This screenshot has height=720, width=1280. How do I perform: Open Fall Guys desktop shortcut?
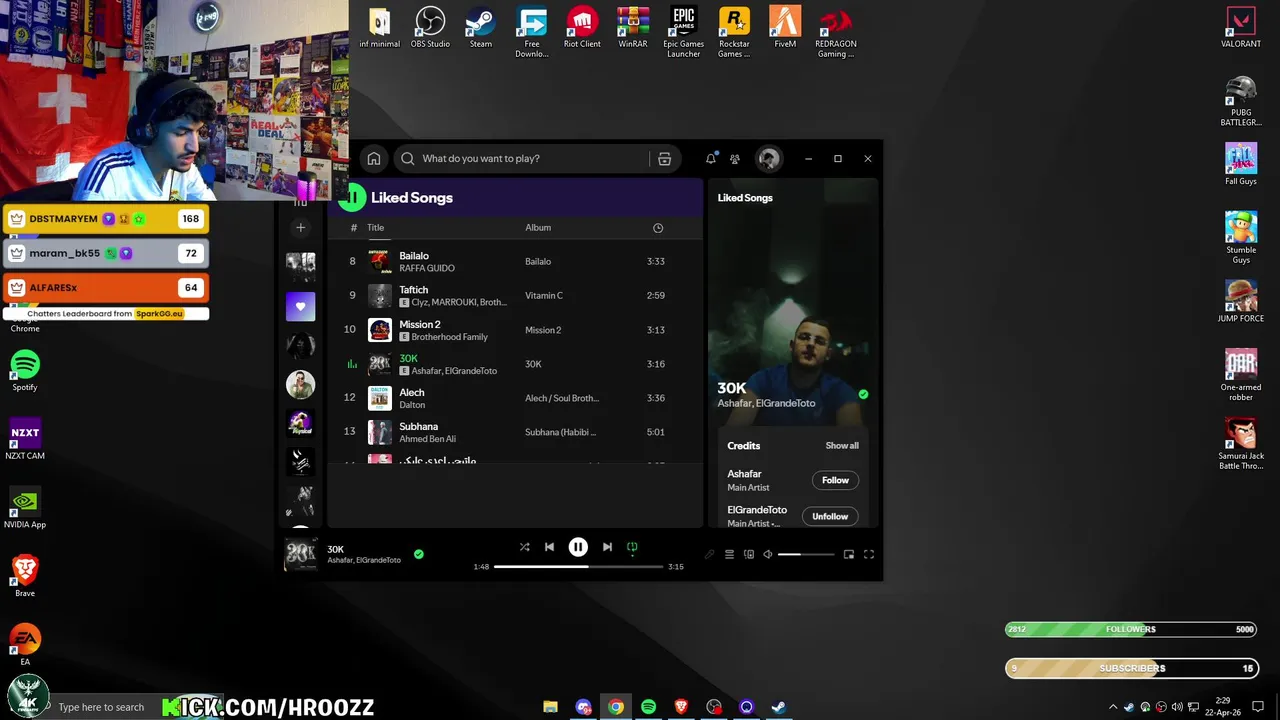point(1241,165)
